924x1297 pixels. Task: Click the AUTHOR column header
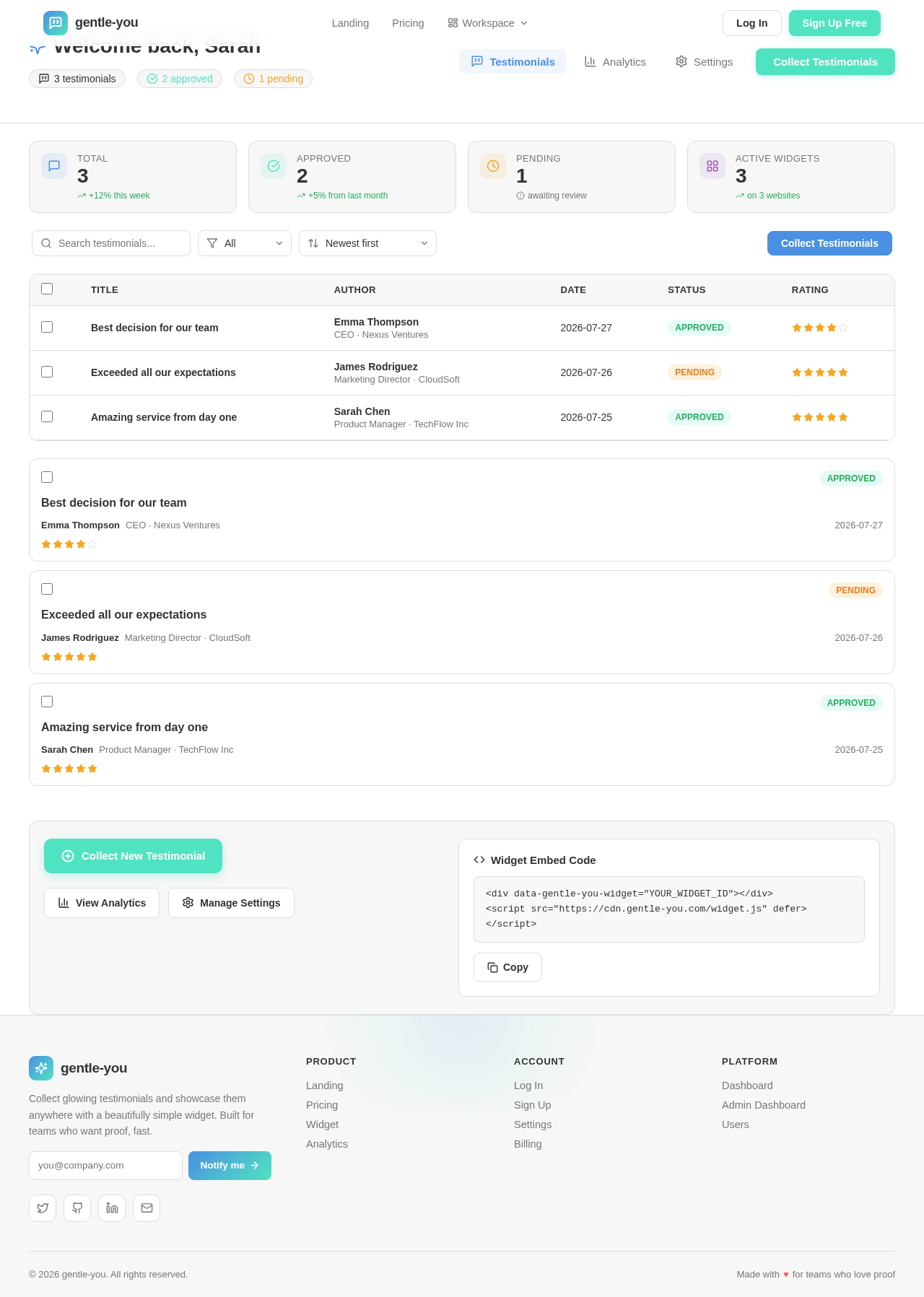pyautogui.click(x=354, y=289)
